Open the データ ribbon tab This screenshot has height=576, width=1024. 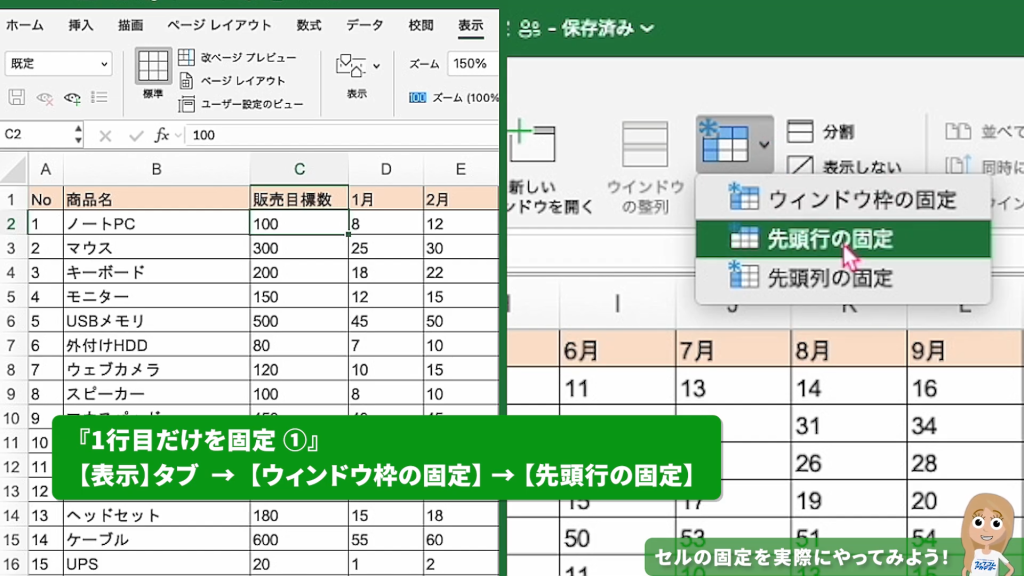point(364,25)
